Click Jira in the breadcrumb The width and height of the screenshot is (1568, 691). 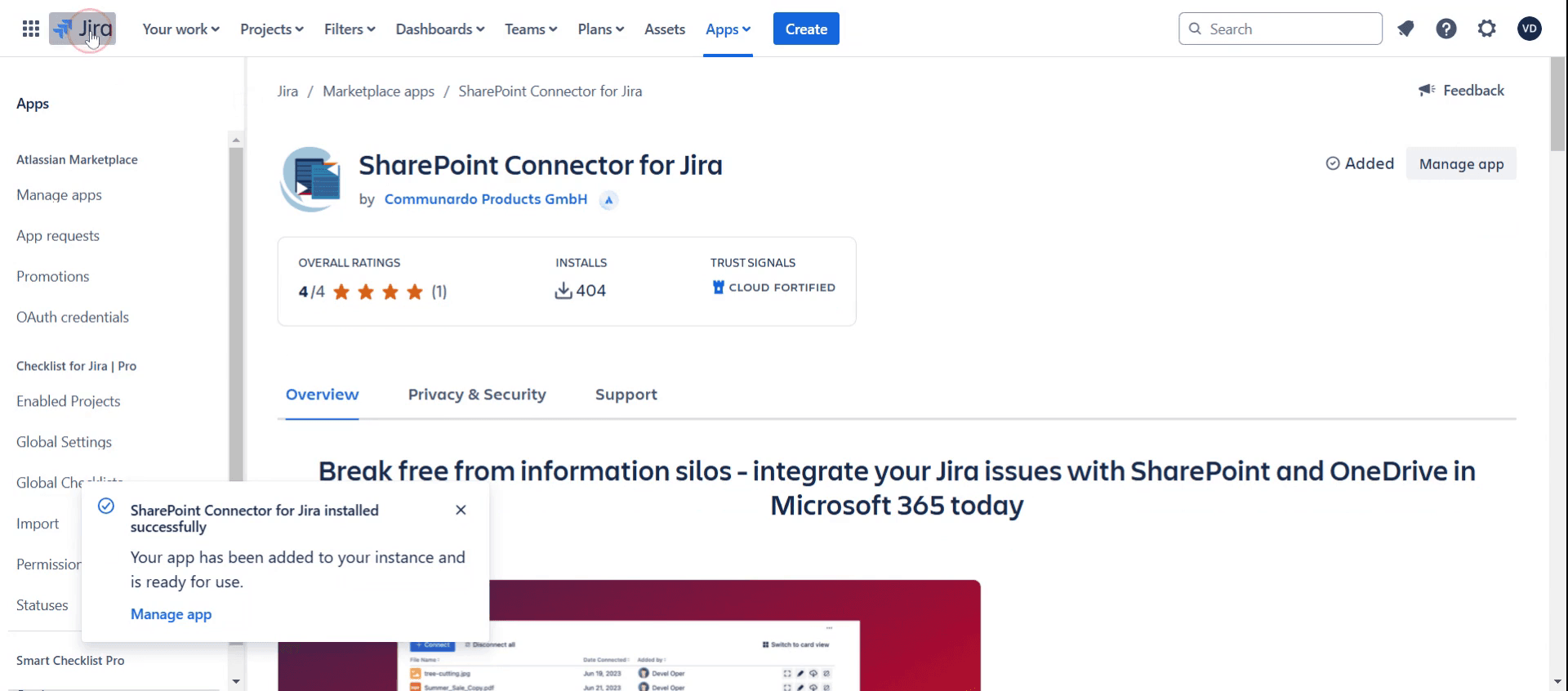click(287, 91)
